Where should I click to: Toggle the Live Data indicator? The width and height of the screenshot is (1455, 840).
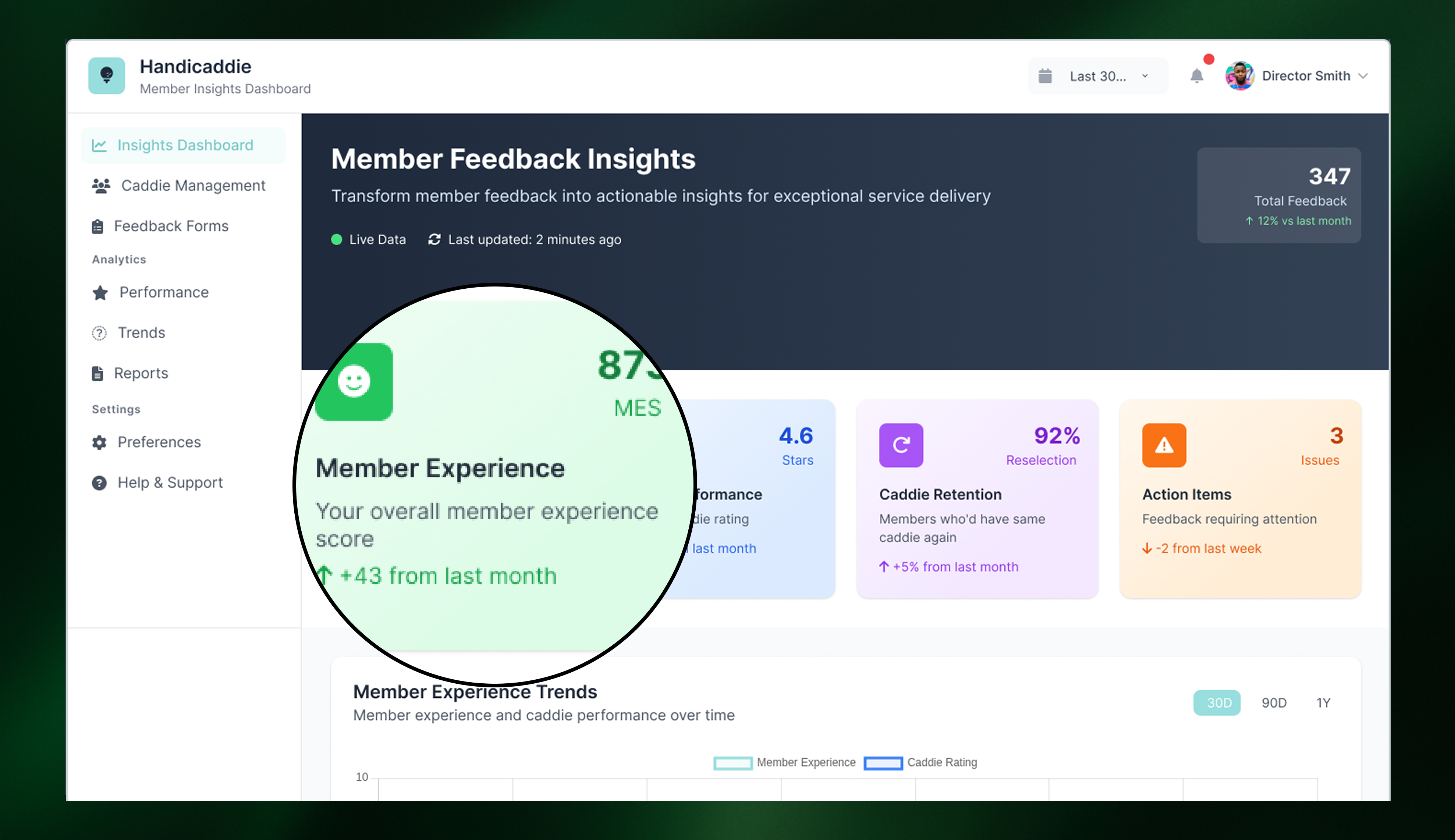pos(369,239)
